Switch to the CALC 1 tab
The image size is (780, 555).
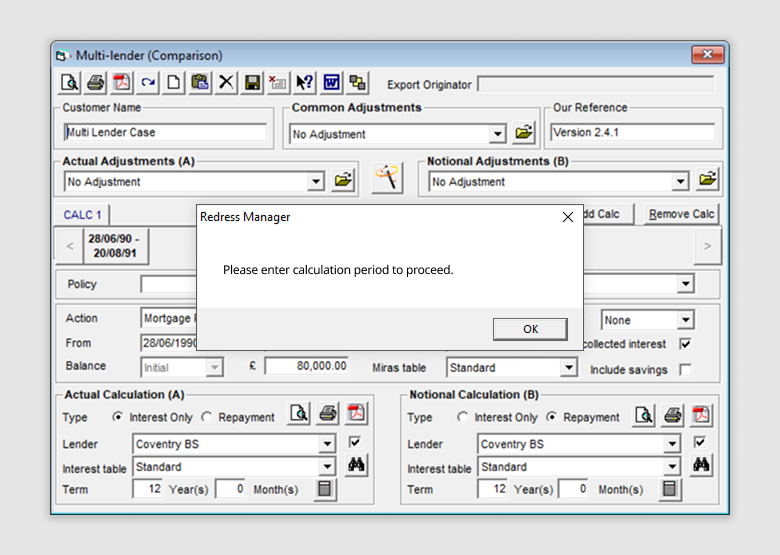(83, 215)
